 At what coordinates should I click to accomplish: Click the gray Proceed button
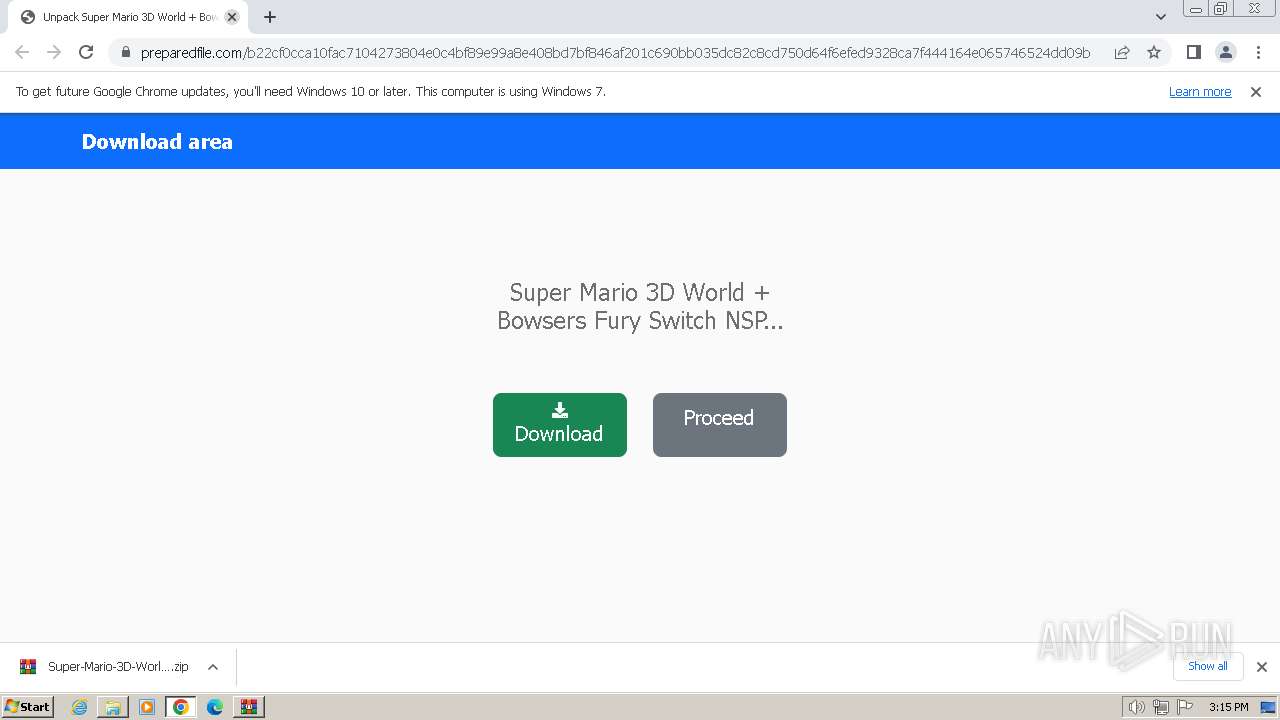coord(720,425)
